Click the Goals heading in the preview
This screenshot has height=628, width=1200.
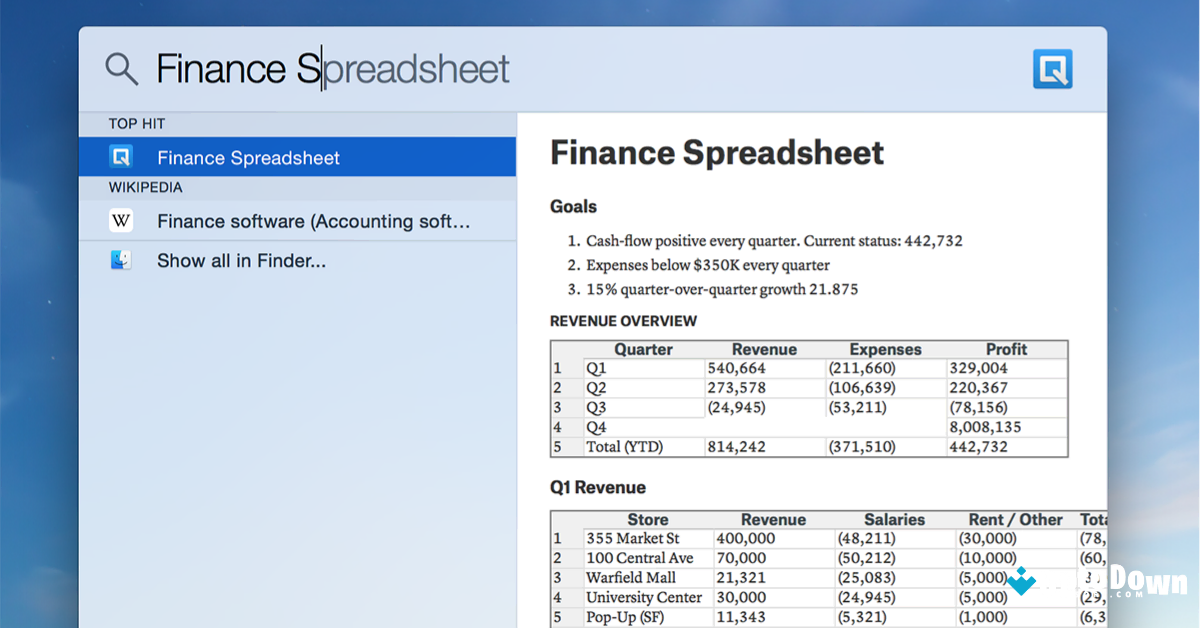tap(573, 207)
